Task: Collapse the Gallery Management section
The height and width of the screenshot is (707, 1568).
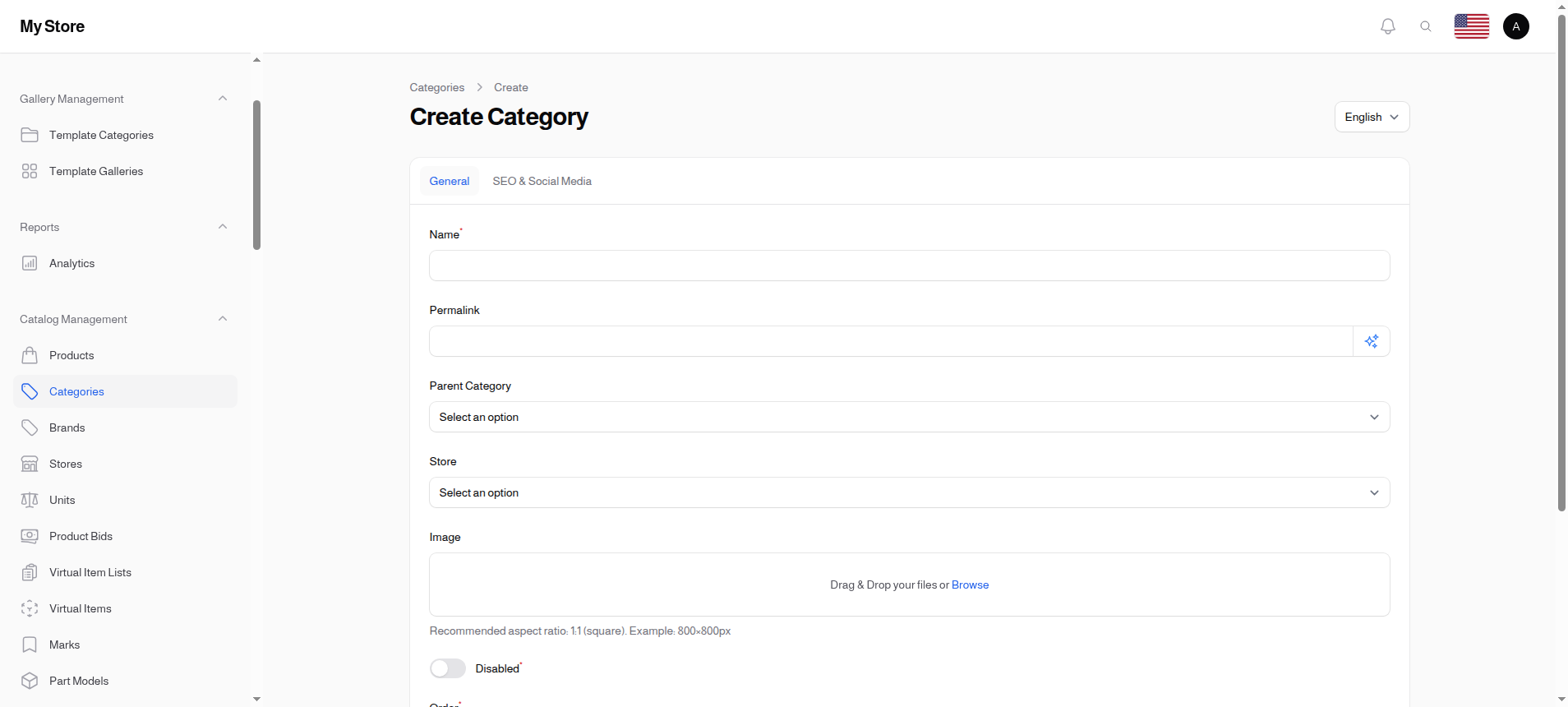Action: [x=223, y=99]
